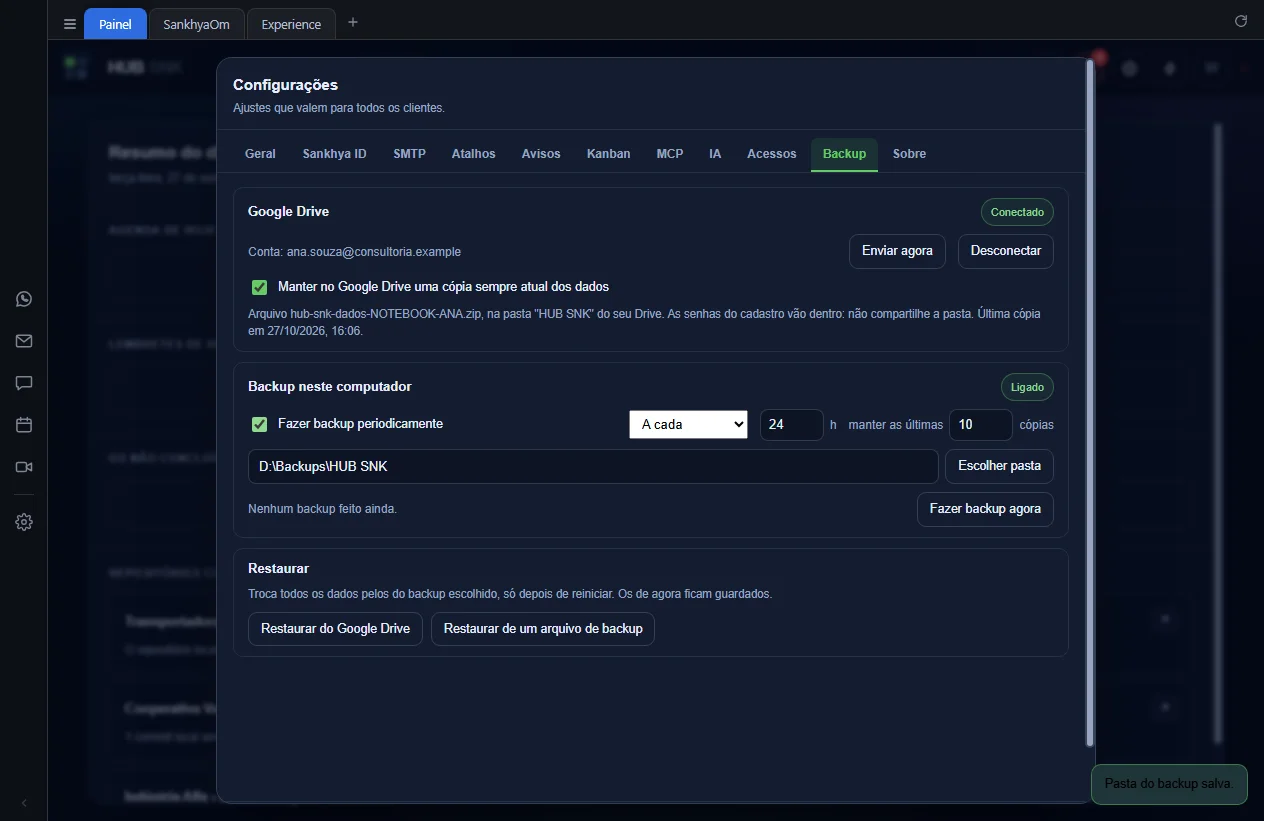Click the Desconectar button
This screenshot has width=1264, height=821.
(1005, 251)
